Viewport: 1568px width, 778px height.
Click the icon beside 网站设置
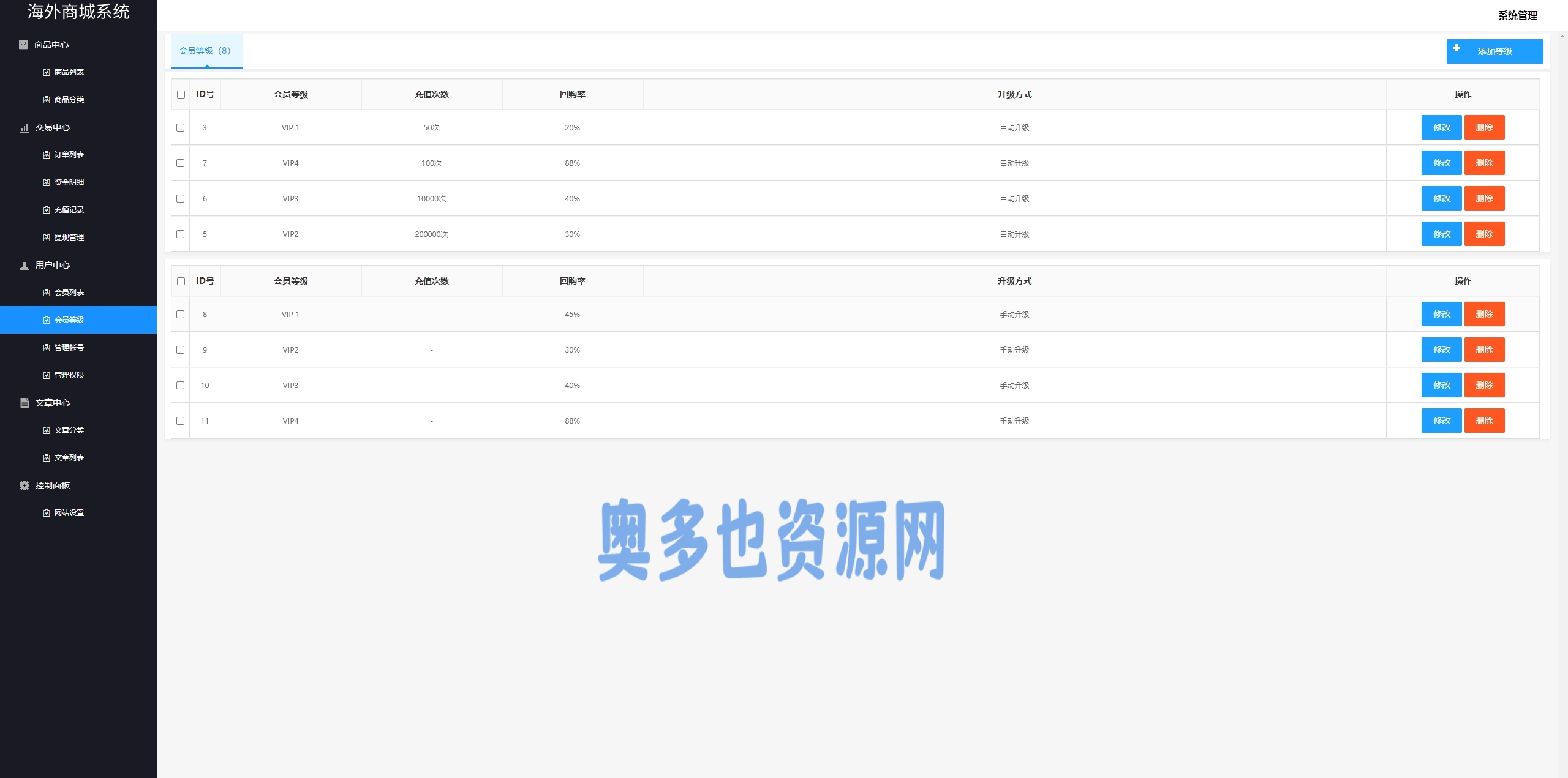[47, 513]
